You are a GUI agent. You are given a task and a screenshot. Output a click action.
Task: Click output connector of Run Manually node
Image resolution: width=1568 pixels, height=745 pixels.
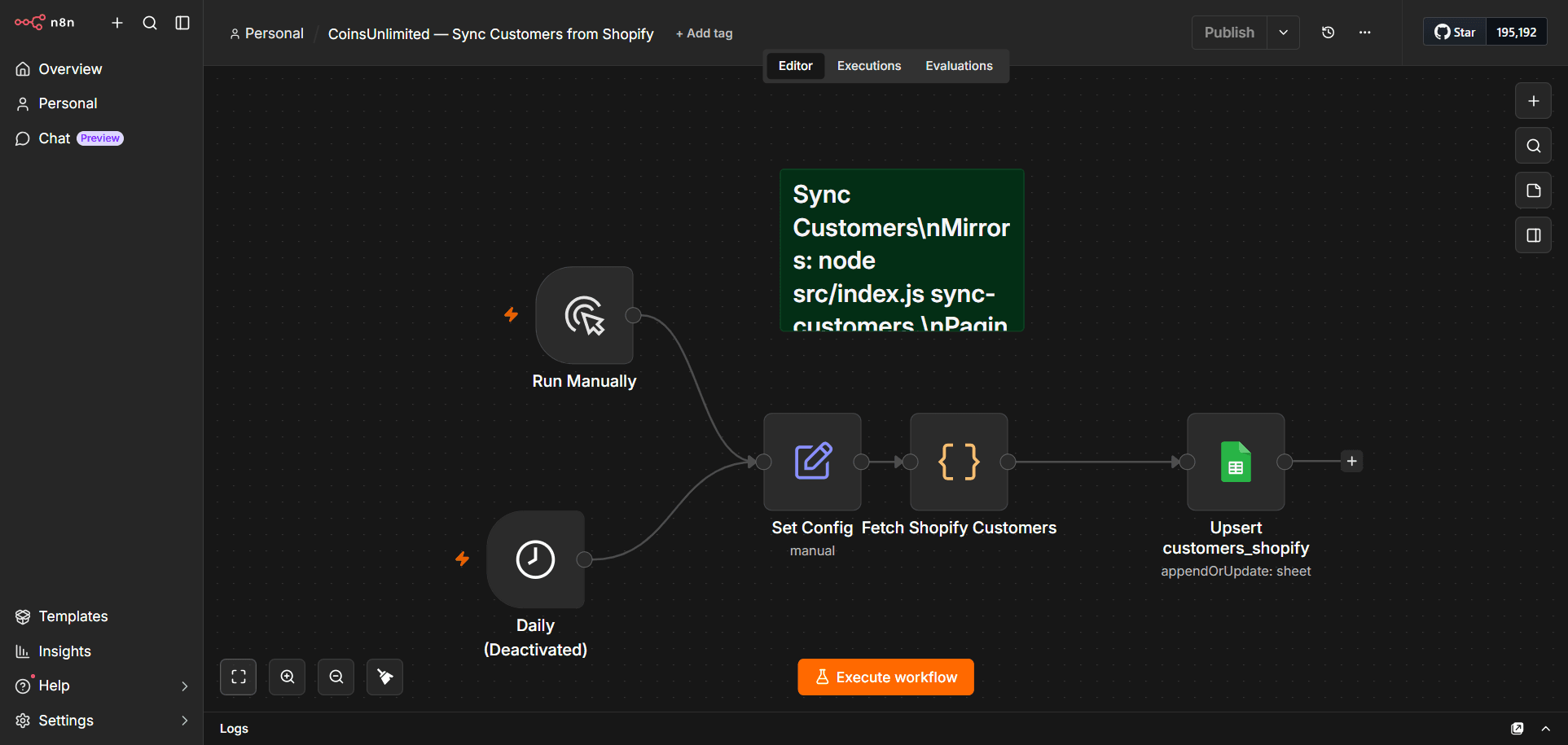pos(633,315)
